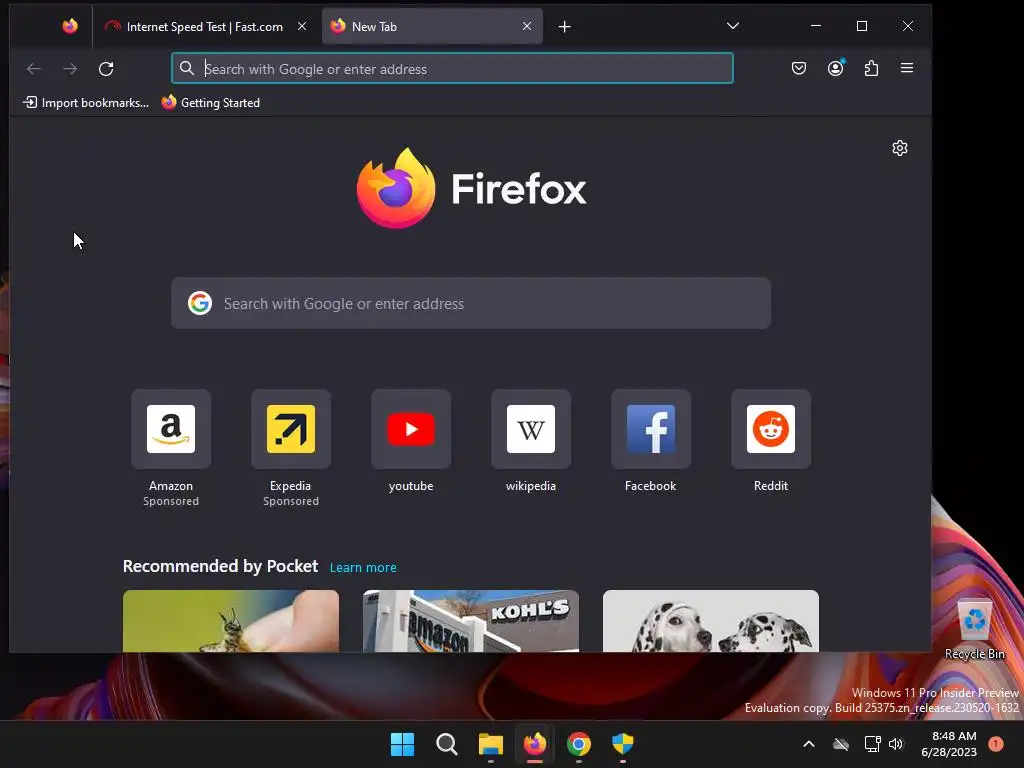This screenshot has width=1024, height=768.
Task: Go forward one page
Action: [x=70, y=69]
